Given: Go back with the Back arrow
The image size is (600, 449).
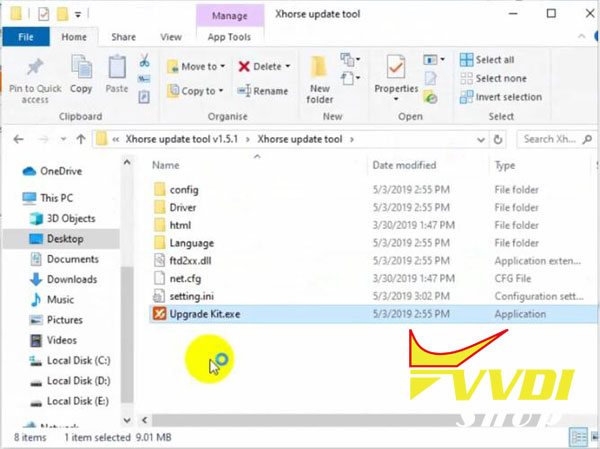Looking at the screenshot, I should 18,139.
